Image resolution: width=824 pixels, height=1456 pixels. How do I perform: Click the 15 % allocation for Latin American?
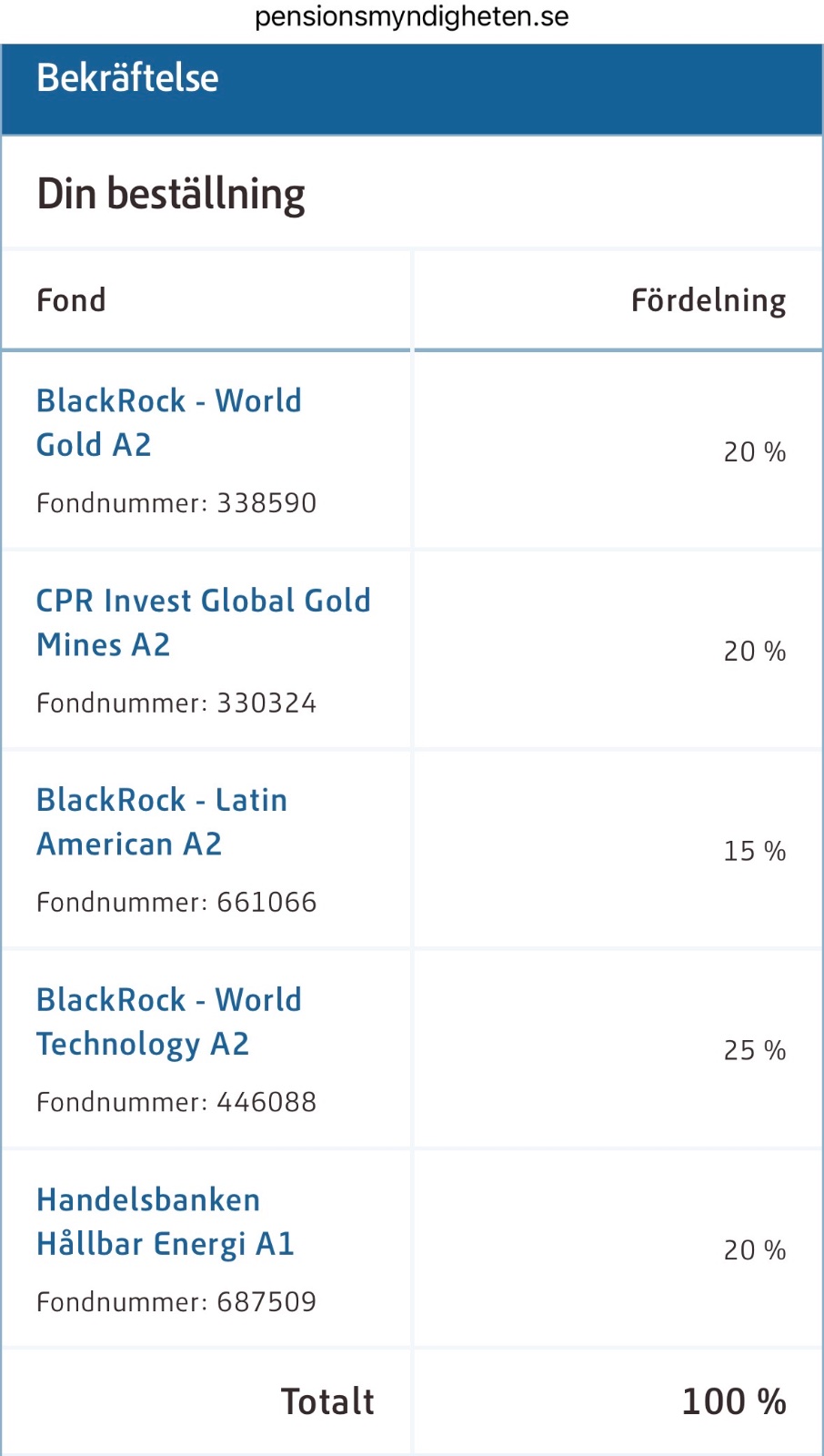click(755, 851)
